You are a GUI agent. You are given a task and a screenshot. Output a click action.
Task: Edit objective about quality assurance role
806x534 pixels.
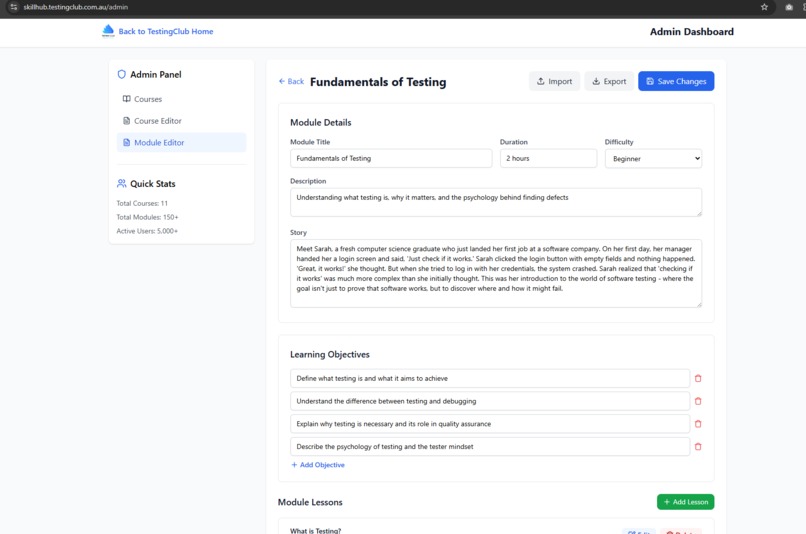(x=489, y=424)
